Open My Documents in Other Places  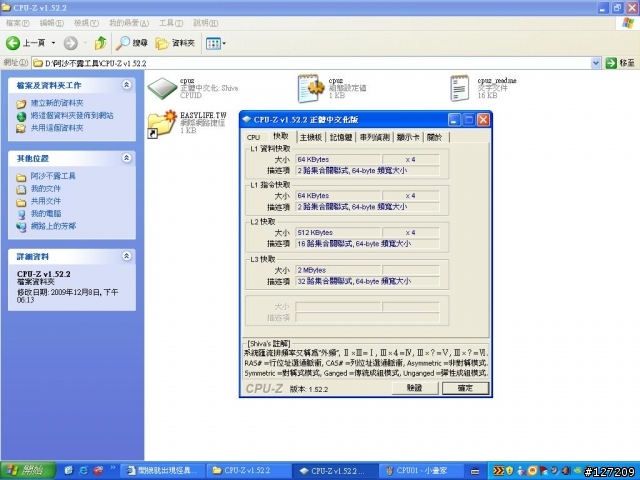(x=46, y=189)
